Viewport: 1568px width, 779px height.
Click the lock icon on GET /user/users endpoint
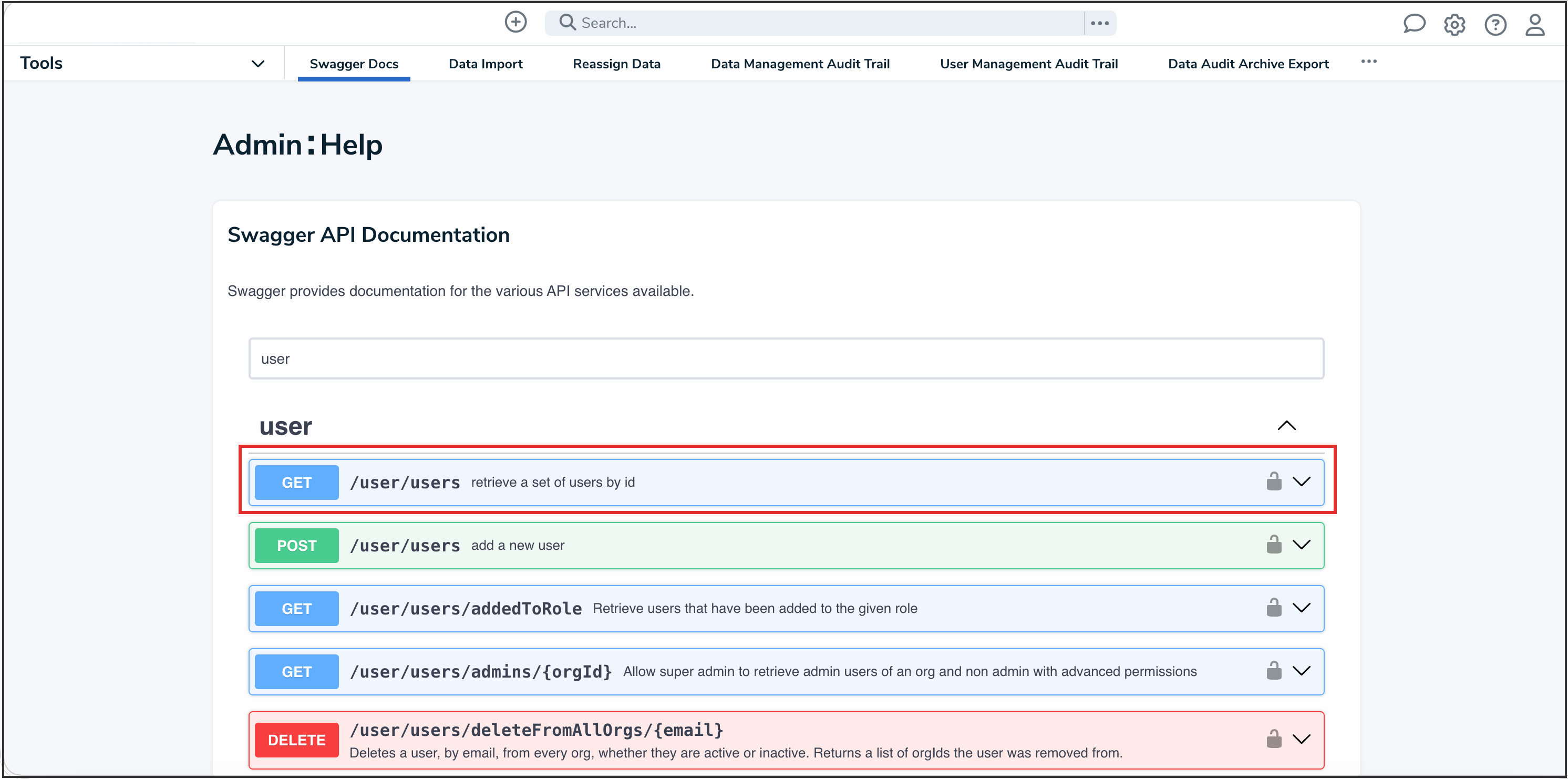[x=1274, y=482]
